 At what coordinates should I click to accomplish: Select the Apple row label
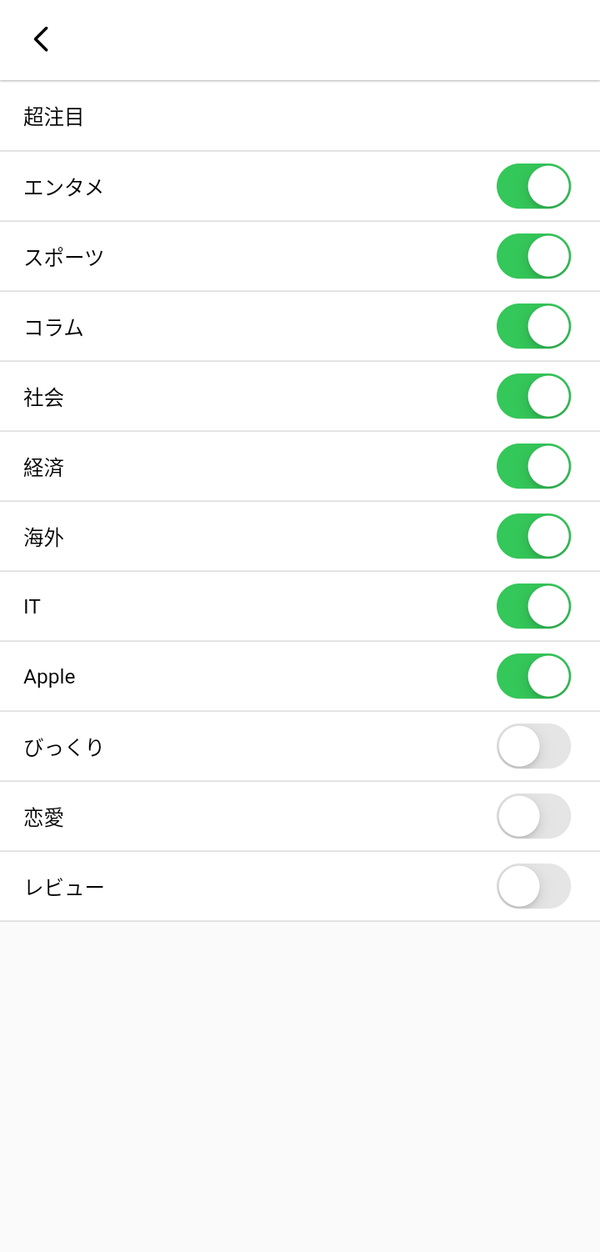50,677
